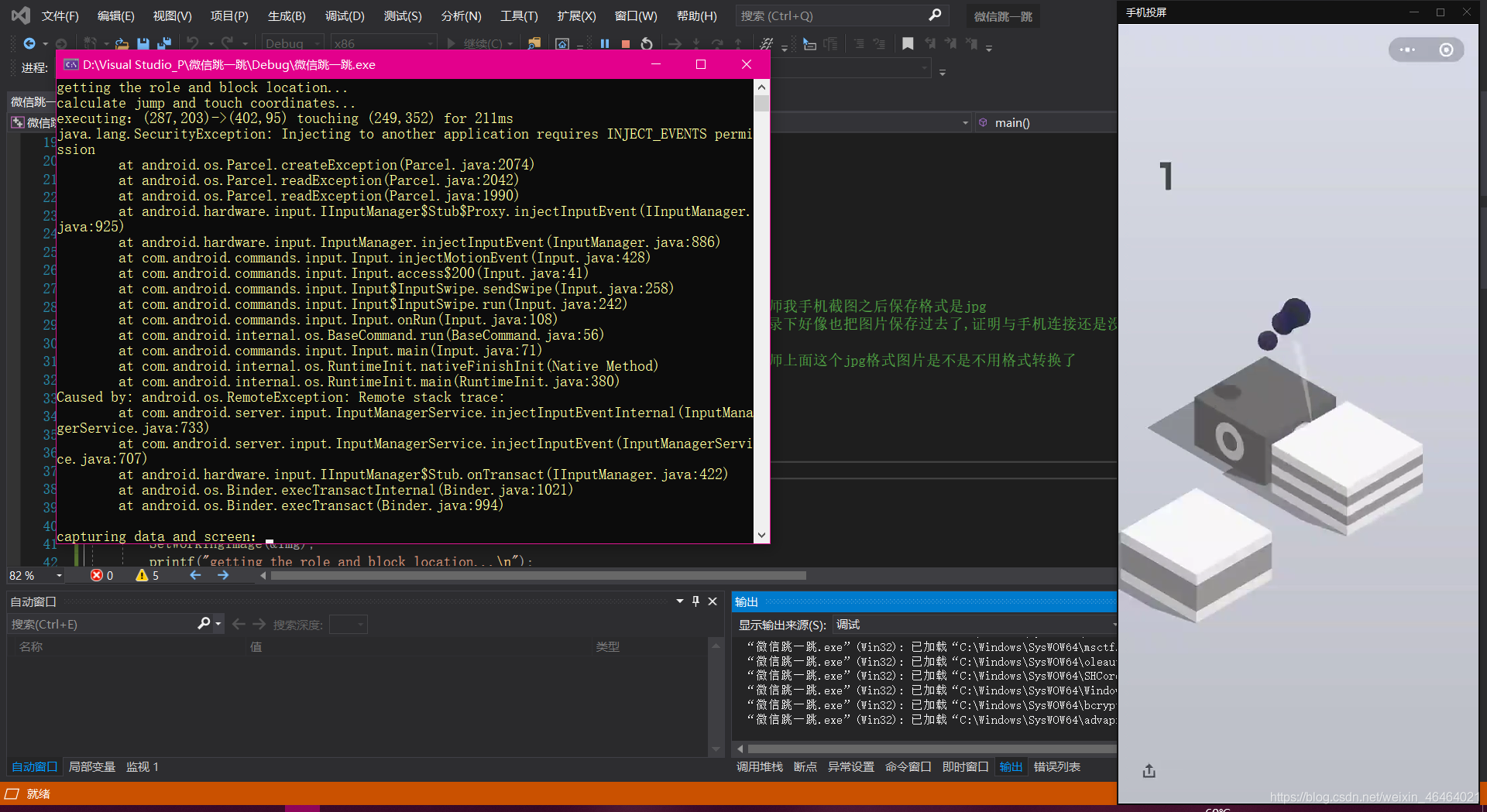Screen dimensions: 1487x812
Task: Click the console scrollbar down arrow
Action: click(x=761, y=535)
